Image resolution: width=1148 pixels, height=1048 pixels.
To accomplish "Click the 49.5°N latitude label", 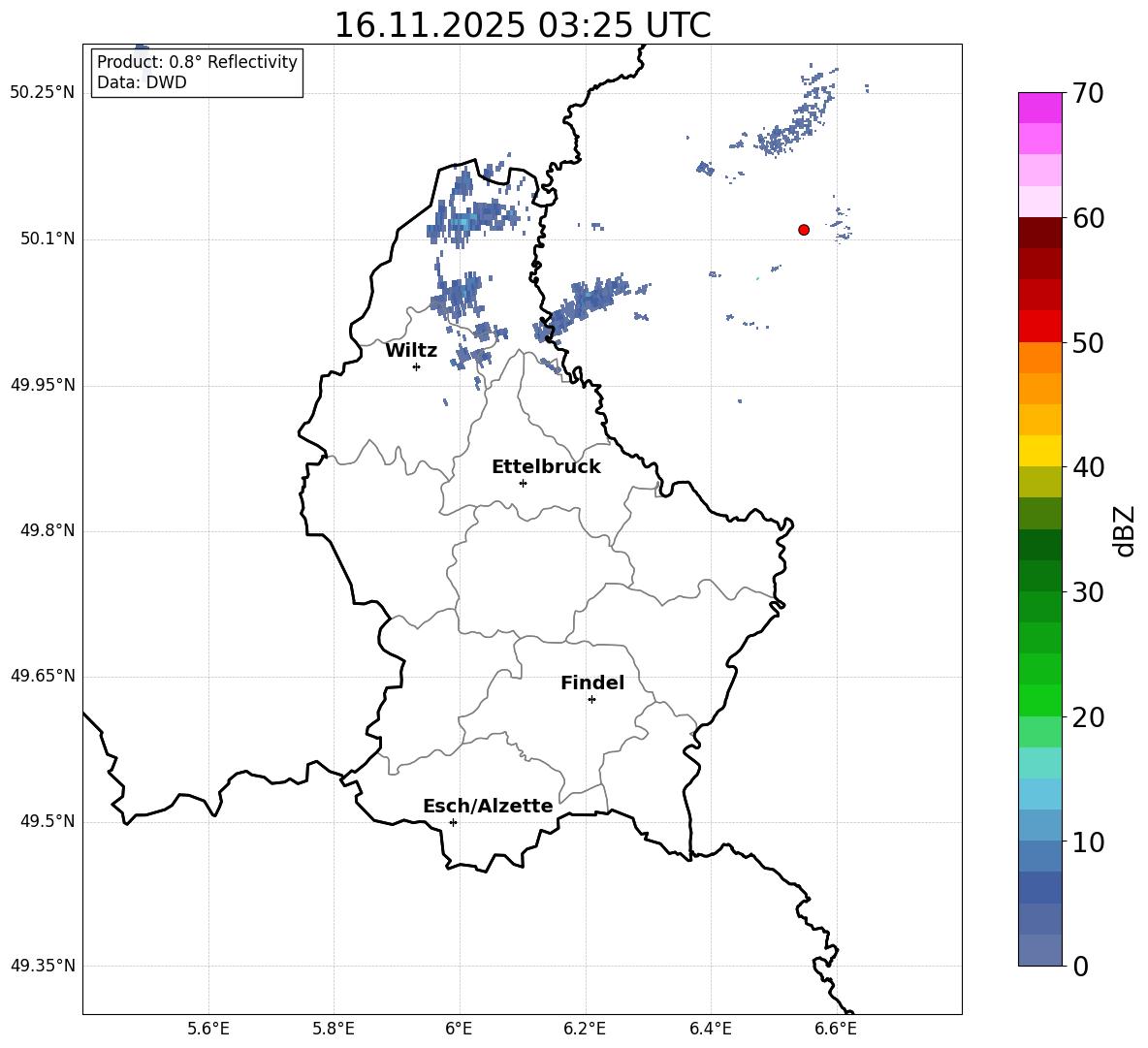I will (x=48, y=822).
